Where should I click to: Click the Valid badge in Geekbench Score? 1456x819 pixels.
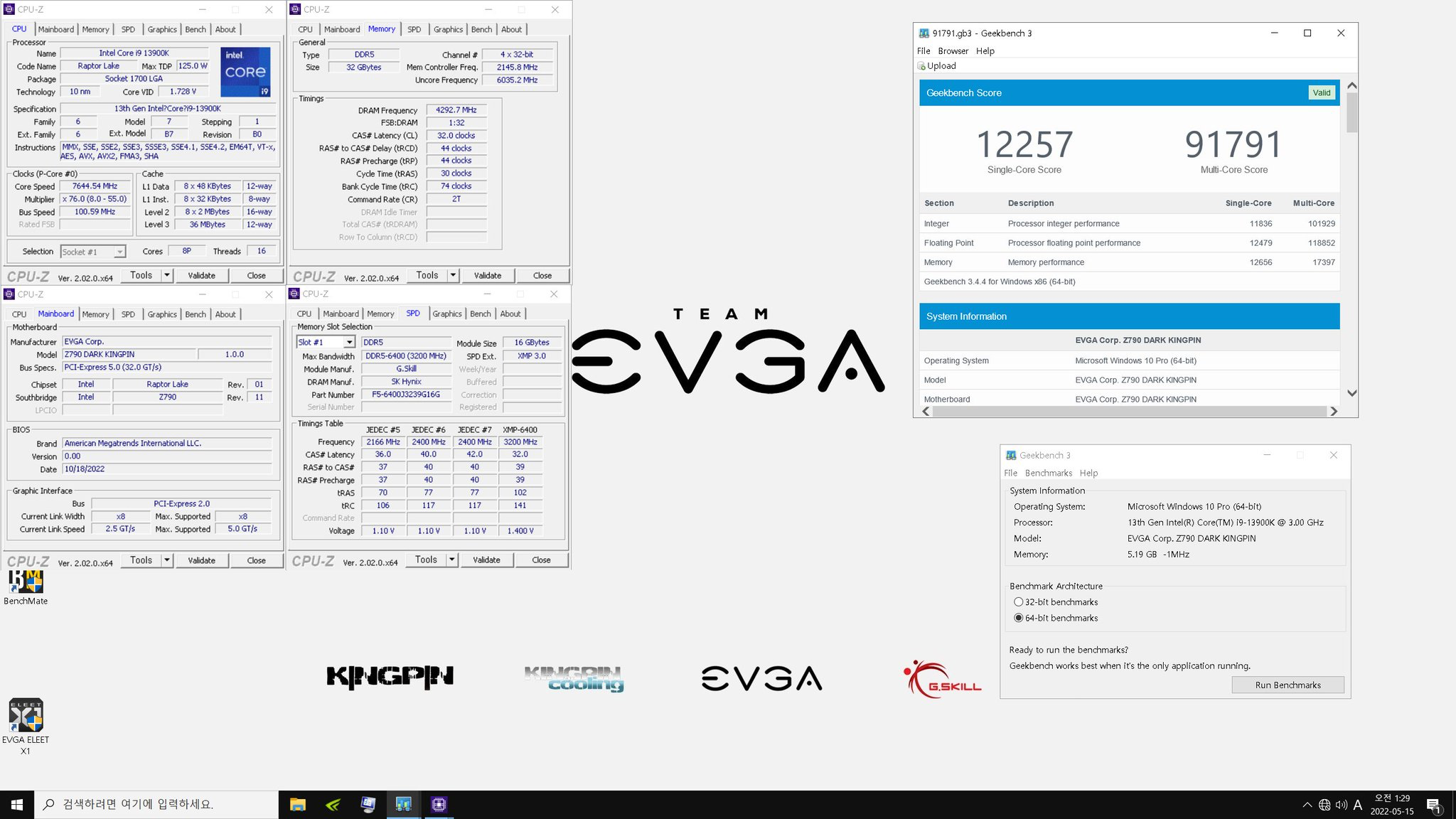click(1321, 92)
